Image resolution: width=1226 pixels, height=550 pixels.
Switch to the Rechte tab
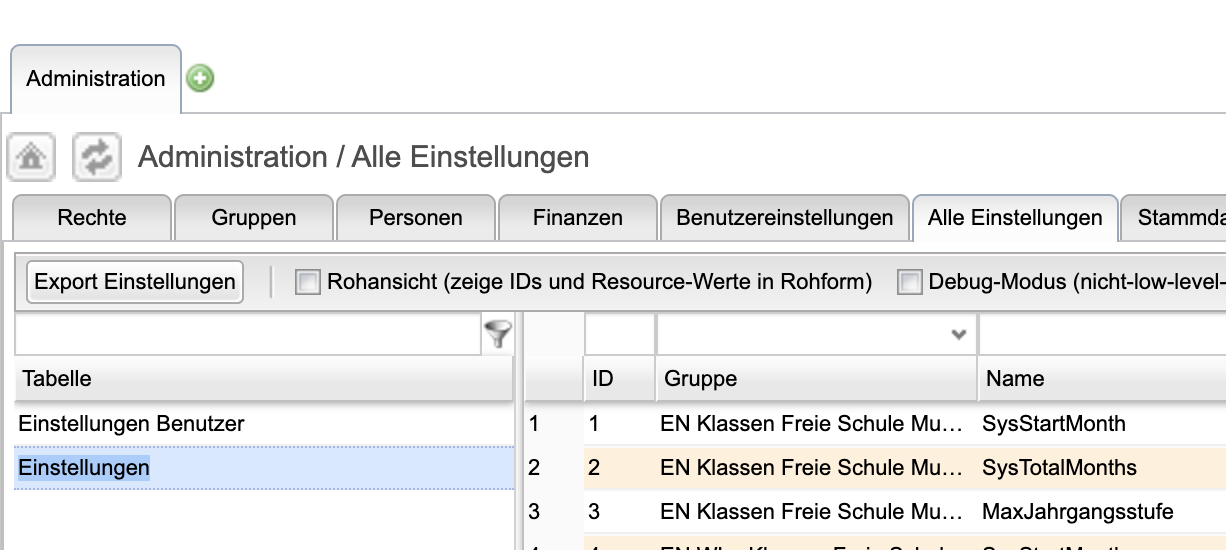tap(92, 217)
